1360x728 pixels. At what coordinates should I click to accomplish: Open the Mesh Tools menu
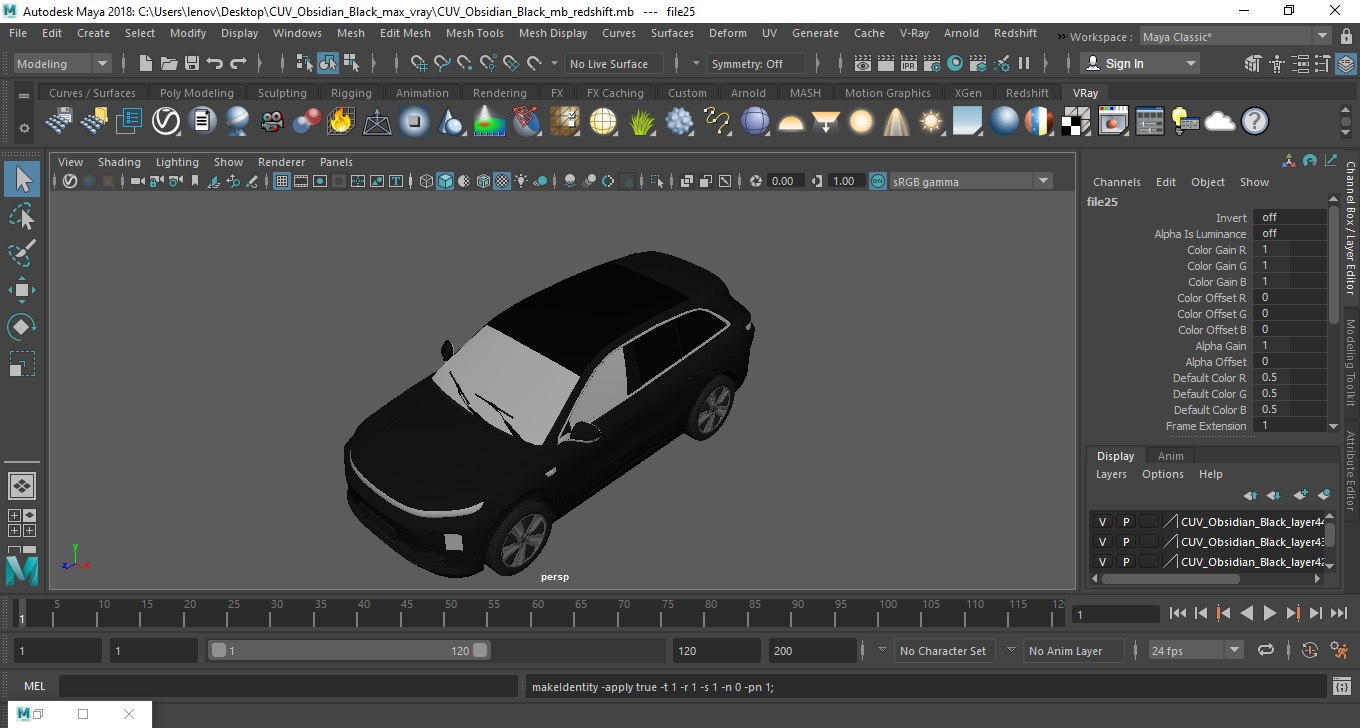tap(474, 33)
